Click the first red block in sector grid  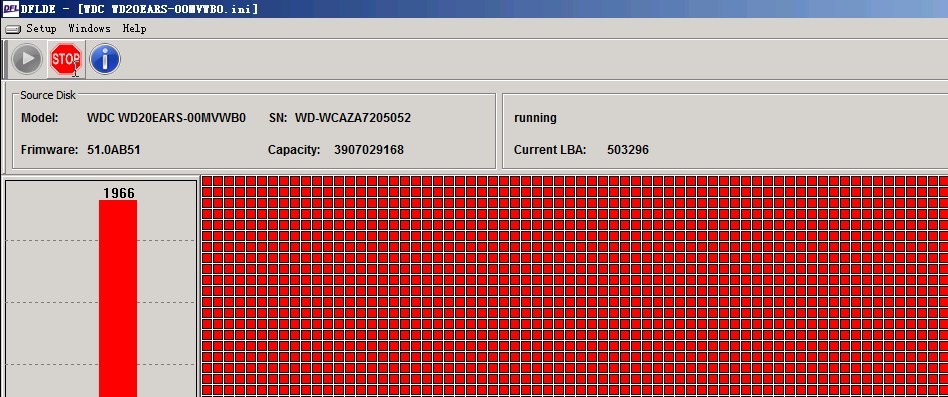click(207, 181)
